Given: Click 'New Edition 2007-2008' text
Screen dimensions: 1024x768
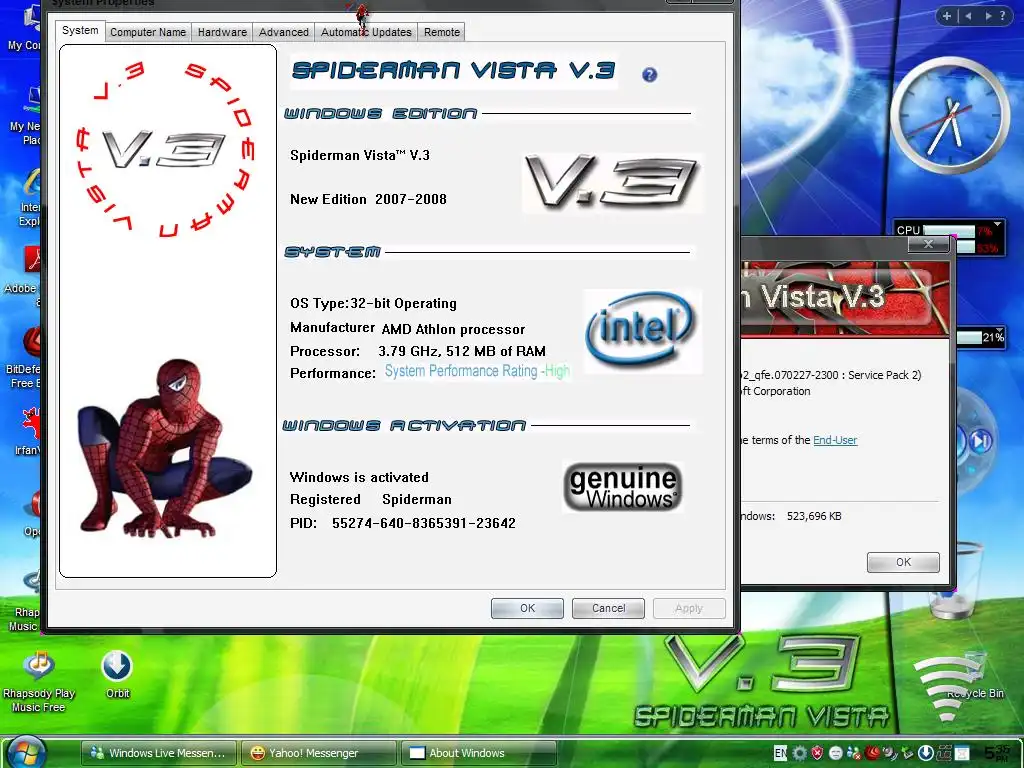Looking at the screenshot, I should click(x=368, y=199).
